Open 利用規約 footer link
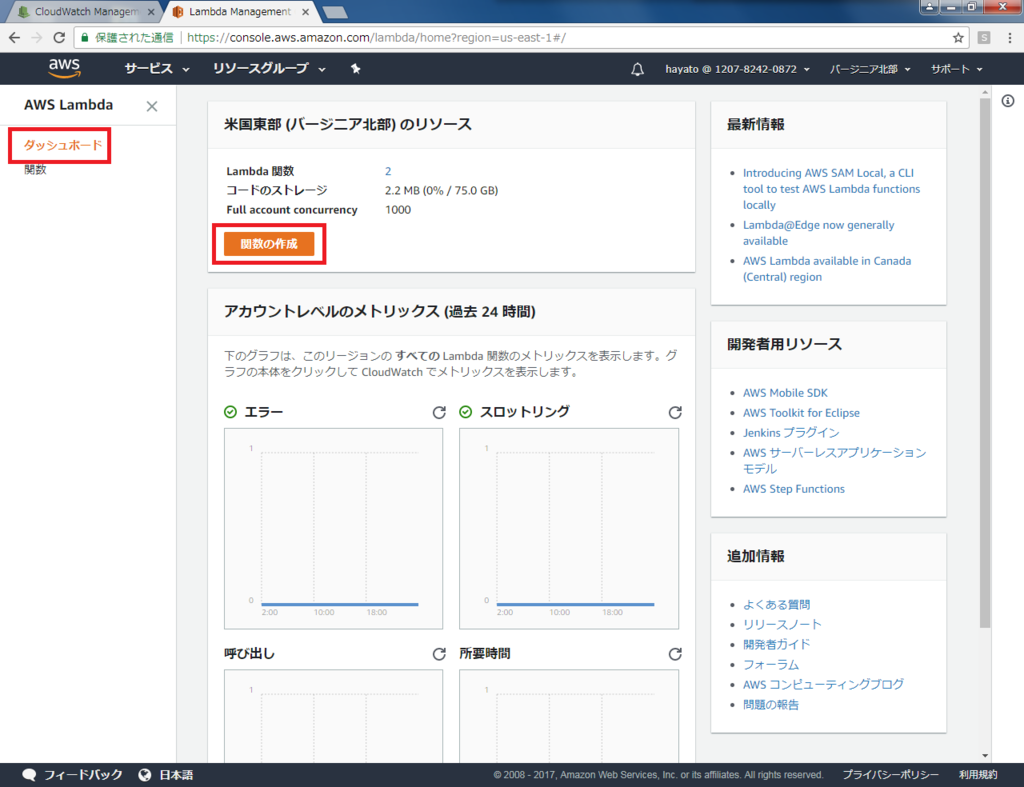This screenshot has height=787, width=1024. 978,775
